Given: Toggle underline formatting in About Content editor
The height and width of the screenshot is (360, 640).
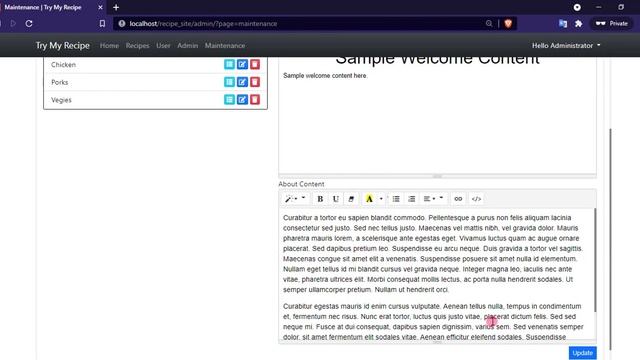Looking at the screenshot, I should [336, 199].
